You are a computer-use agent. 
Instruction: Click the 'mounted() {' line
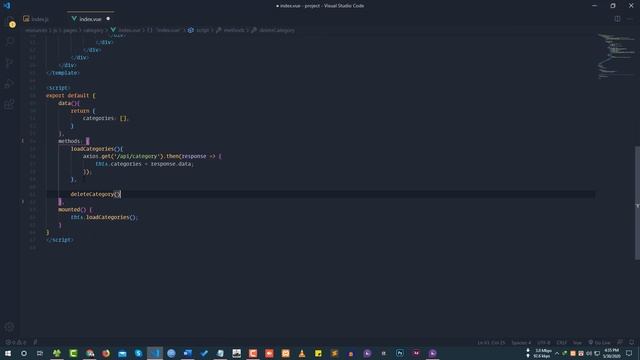[x=75, y=209]
